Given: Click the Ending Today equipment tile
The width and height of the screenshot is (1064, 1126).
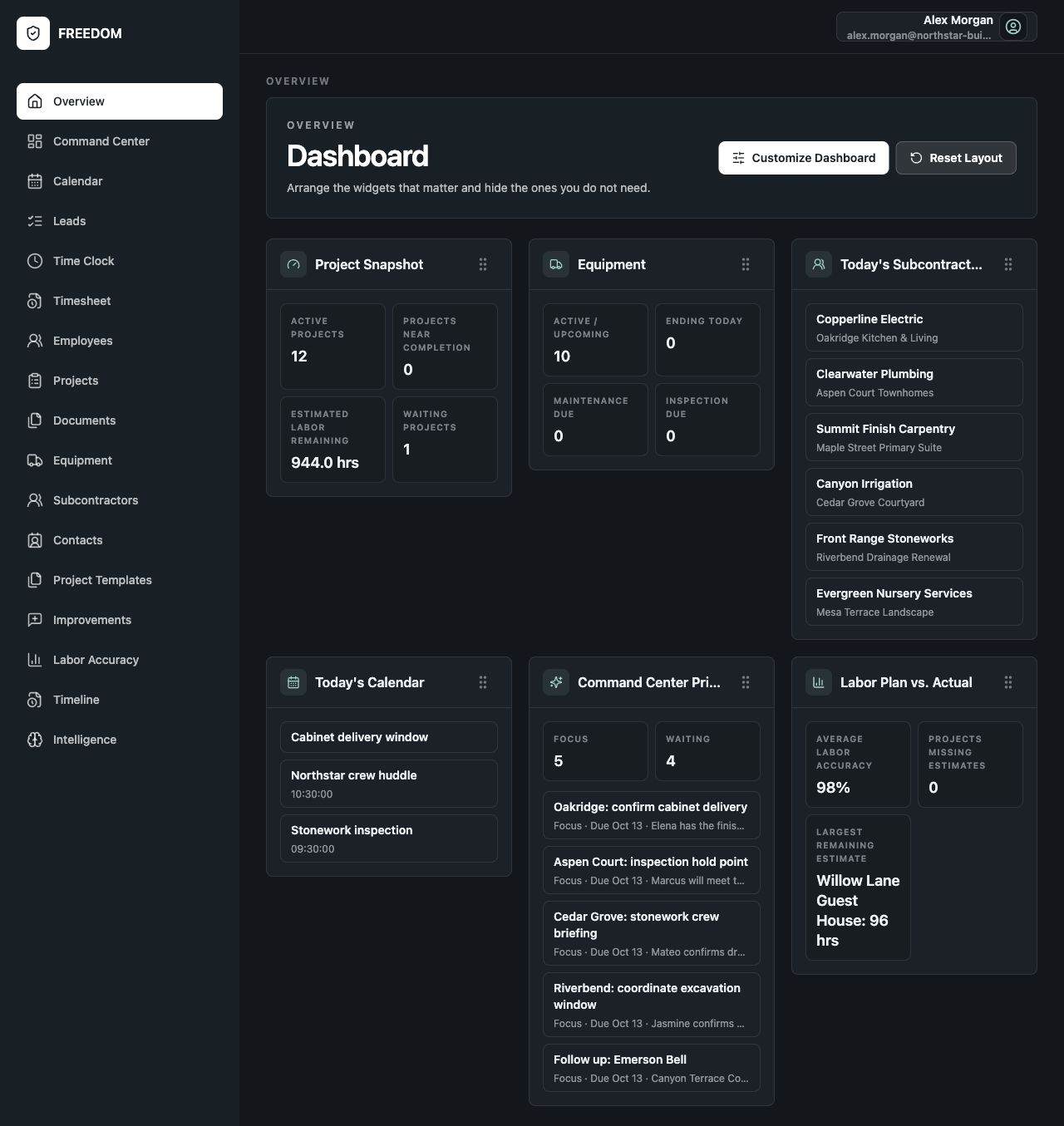Looking at the screenshot, I should point(707,340).
